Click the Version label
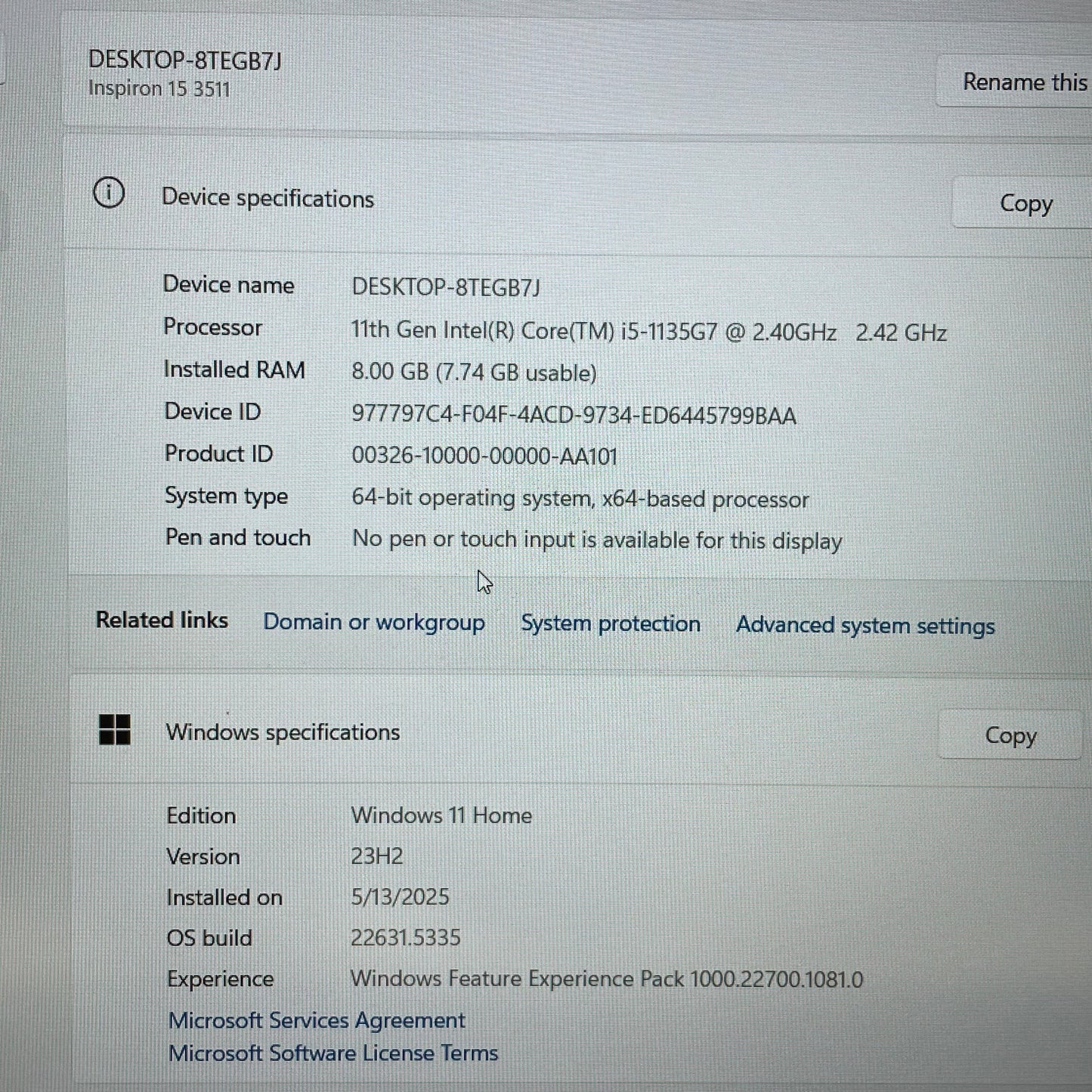Screen dimensions: 1092x1092 click(x=203, y=856)
